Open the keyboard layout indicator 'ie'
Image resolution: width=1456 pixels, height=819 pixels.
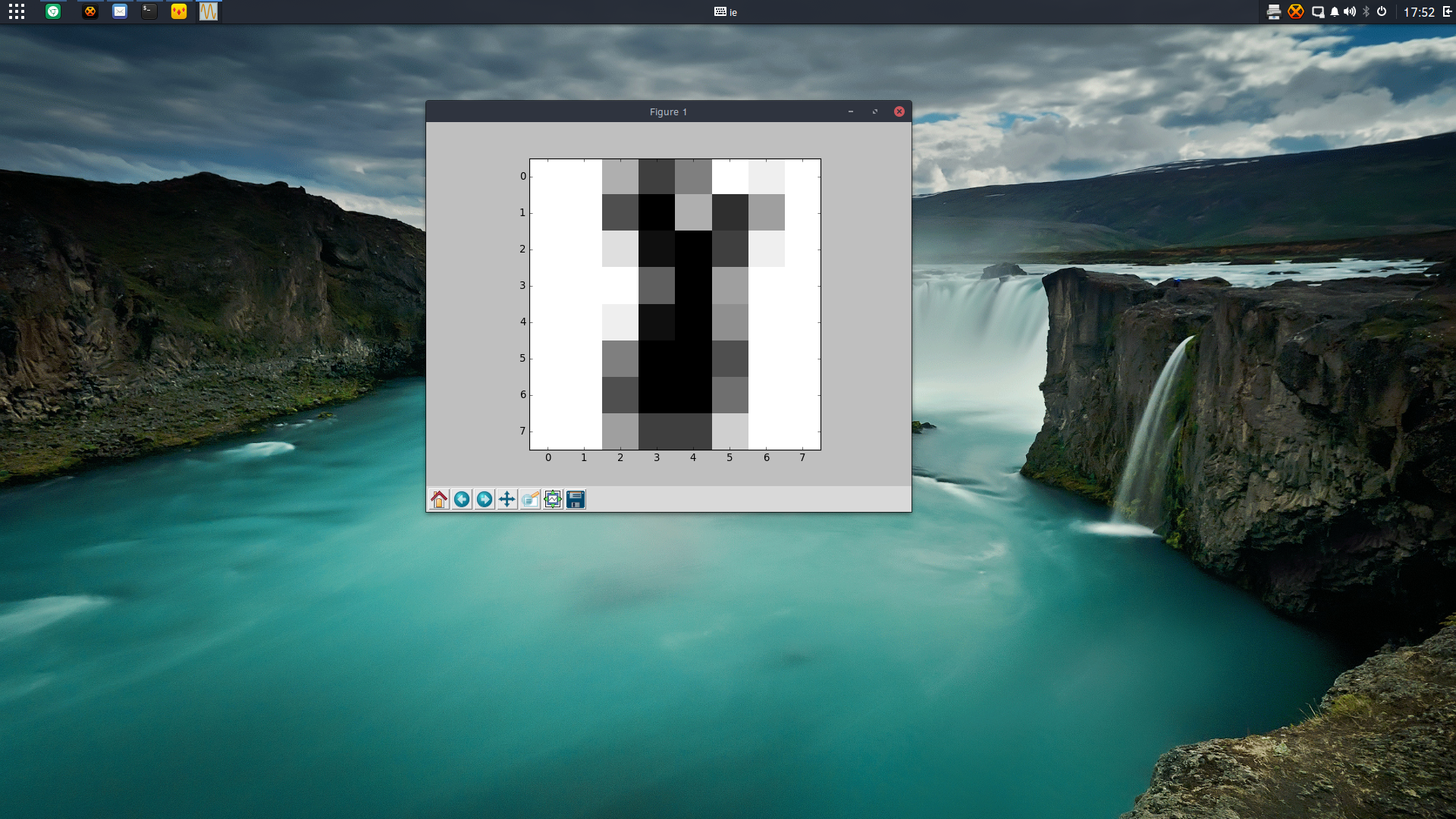pyautogui.click(x=726, y=12)
